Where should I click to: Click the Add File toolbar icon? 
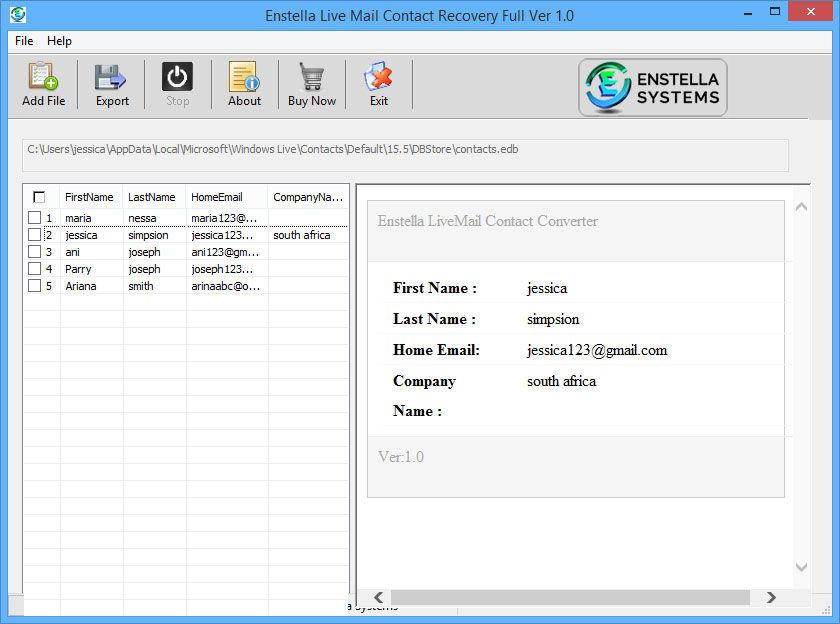(x=43, y=76)
